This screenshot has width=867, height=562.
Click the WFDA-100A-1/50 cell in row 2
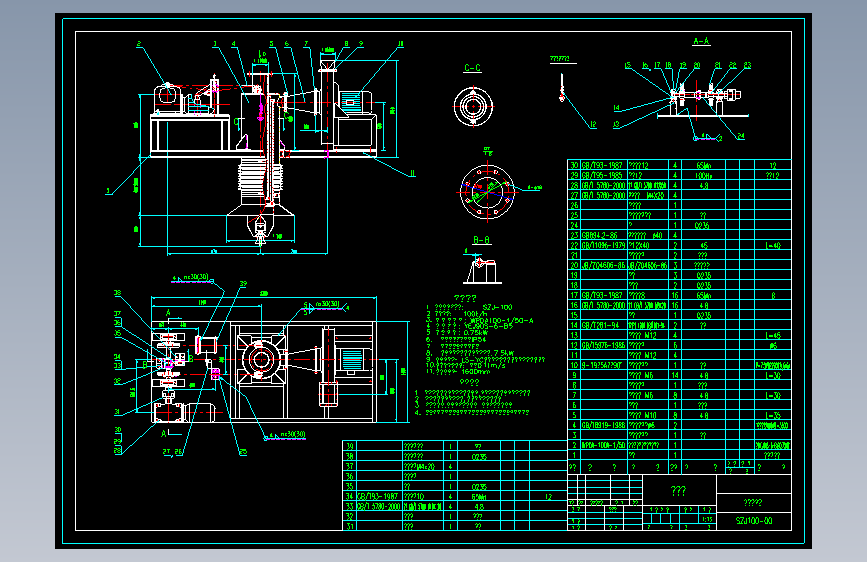click(603, 445)
